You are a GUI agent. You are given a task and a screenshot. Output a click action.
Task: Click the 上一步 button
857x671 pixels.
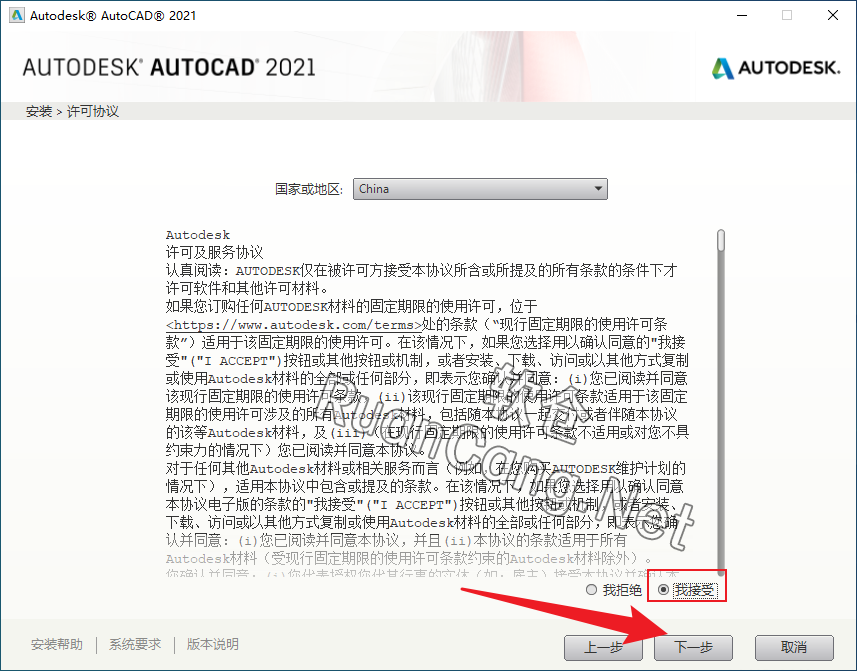pyautogui.click(x=603, y=647)
